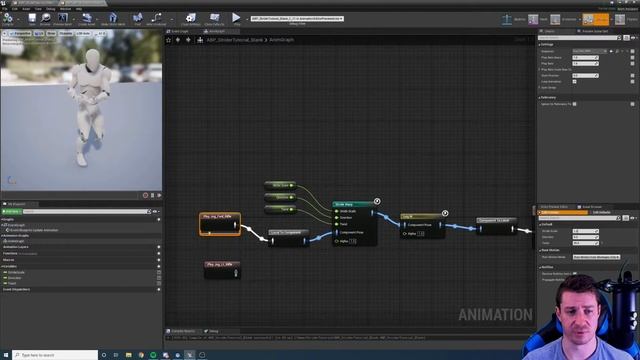Toggle visibility for Direction variable
This screenshot has height=360, width=640.
pos(159,278)
